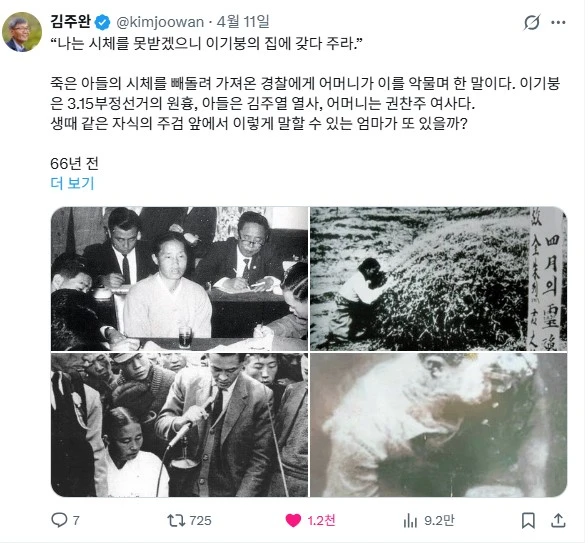Viewport: 588px width, 543px height.
Task: Click the 김주완 display name
Action: pyautogui.click(x=70, y=22)
